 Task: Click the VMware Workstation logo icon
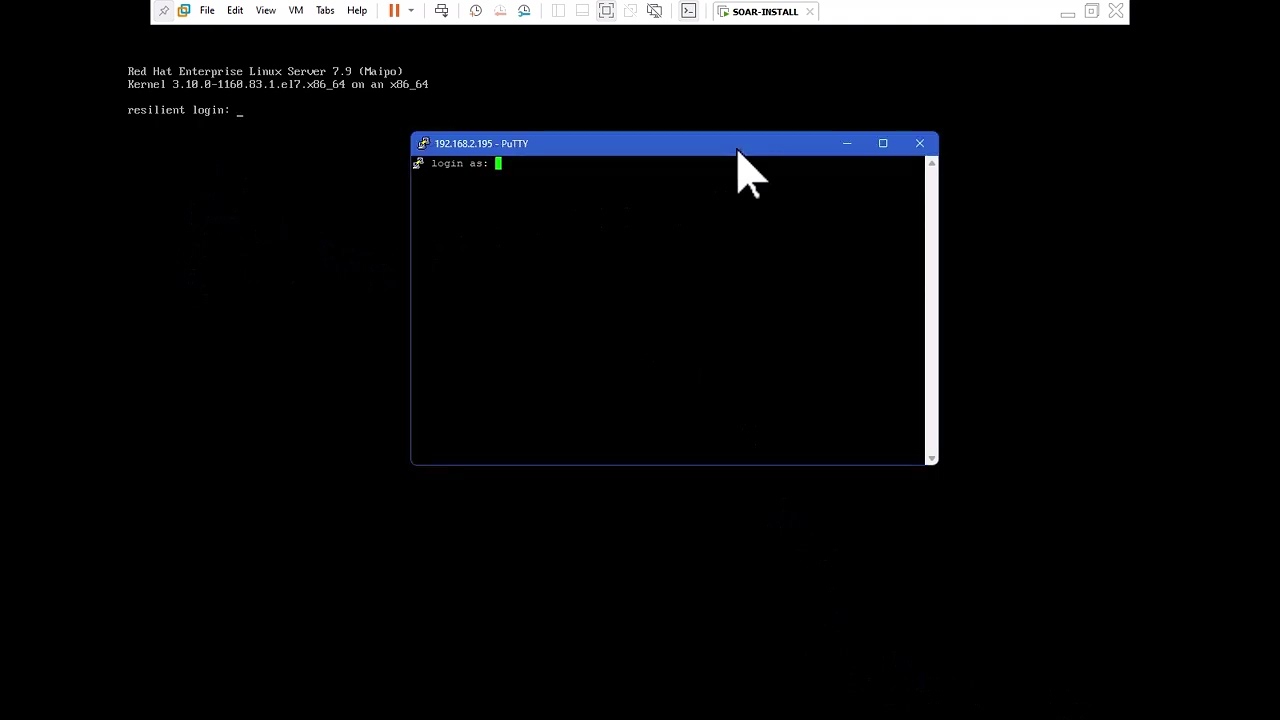pos(184,11)
